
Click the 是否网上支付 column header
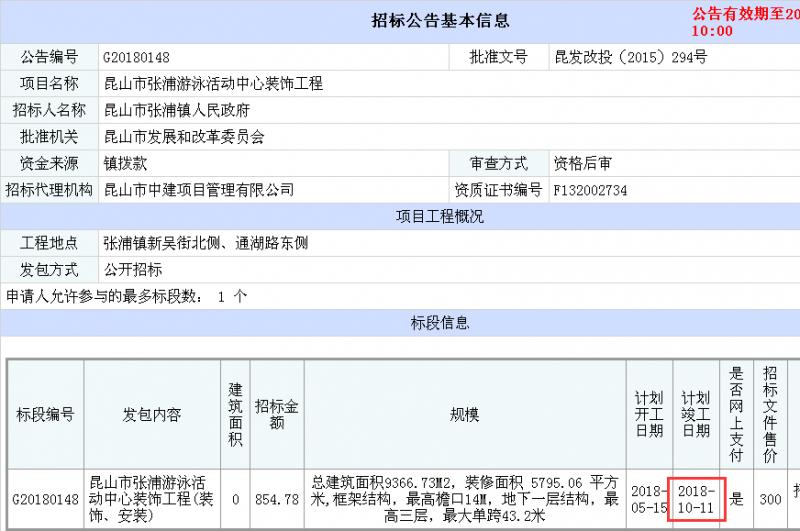click(x=736, y=414)
